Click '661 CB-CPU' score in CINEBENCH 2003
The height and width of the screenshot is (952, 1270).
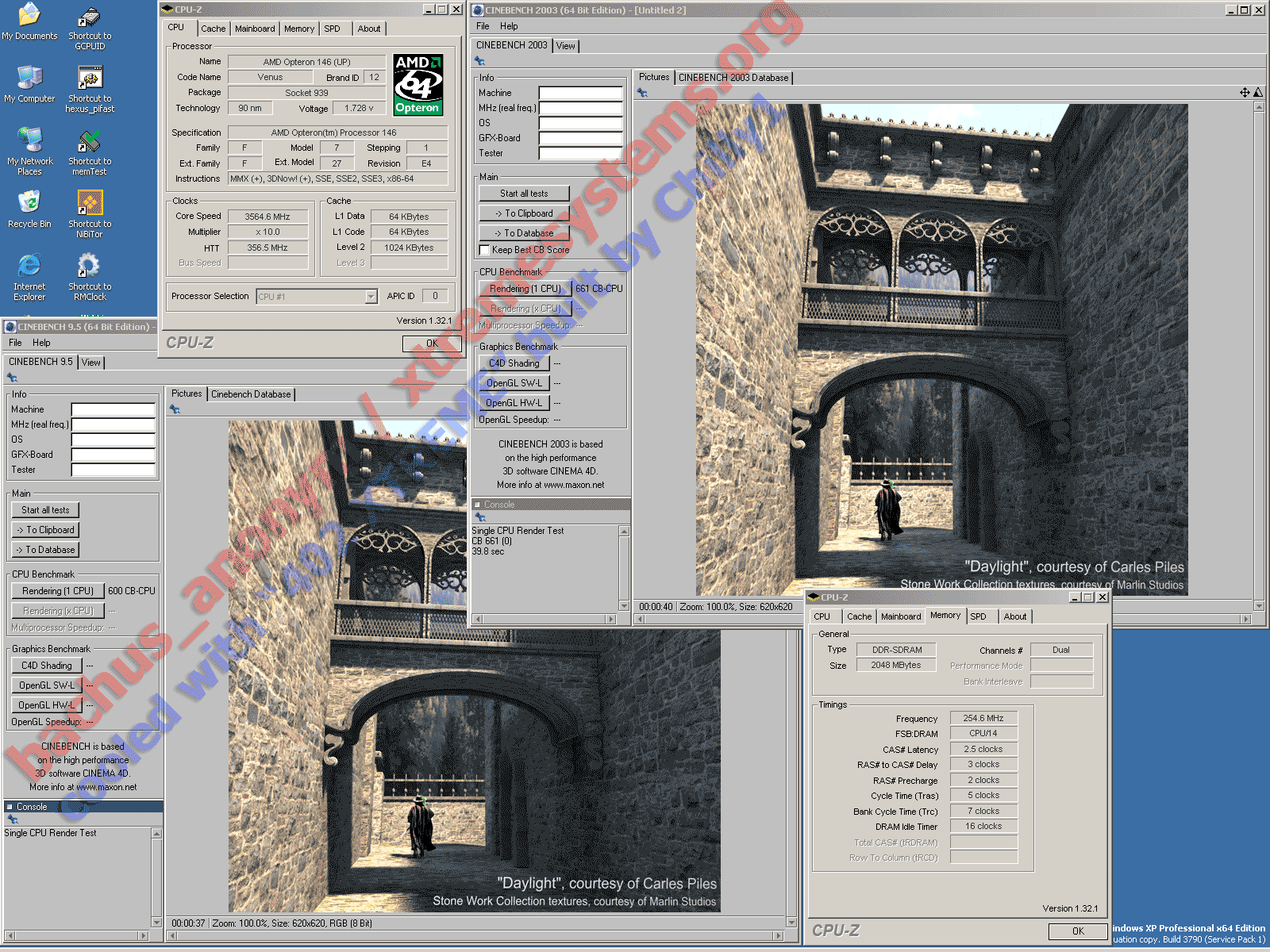point(599,289)
